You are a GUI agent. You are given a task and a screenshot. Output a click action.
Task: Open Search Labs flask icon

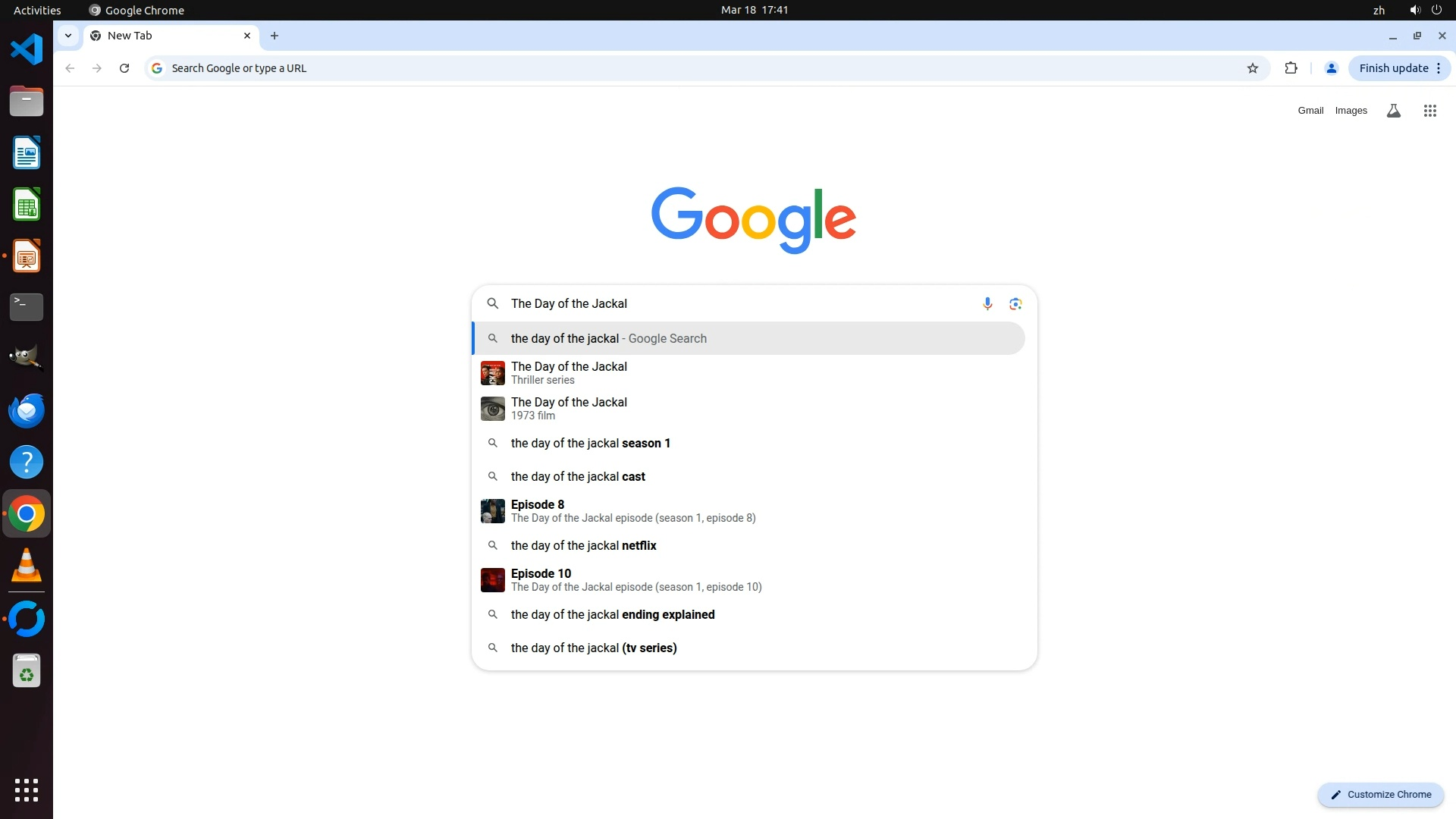click(x=1393, y=111)
